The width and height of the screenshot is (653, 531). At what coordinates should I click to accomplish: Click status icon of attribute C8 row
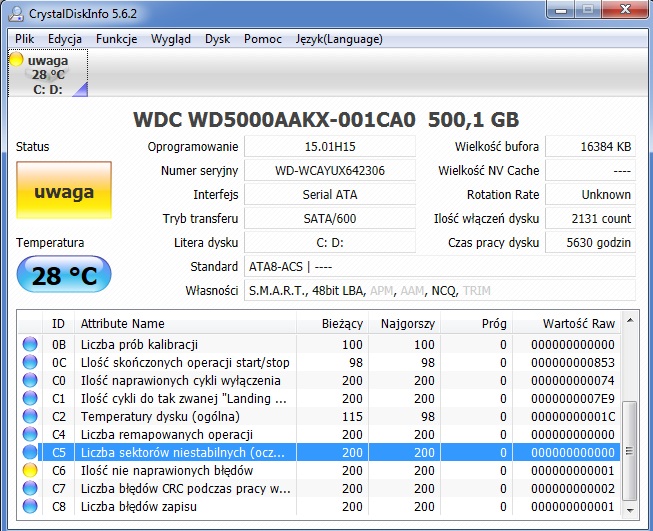tap(30, 506)
